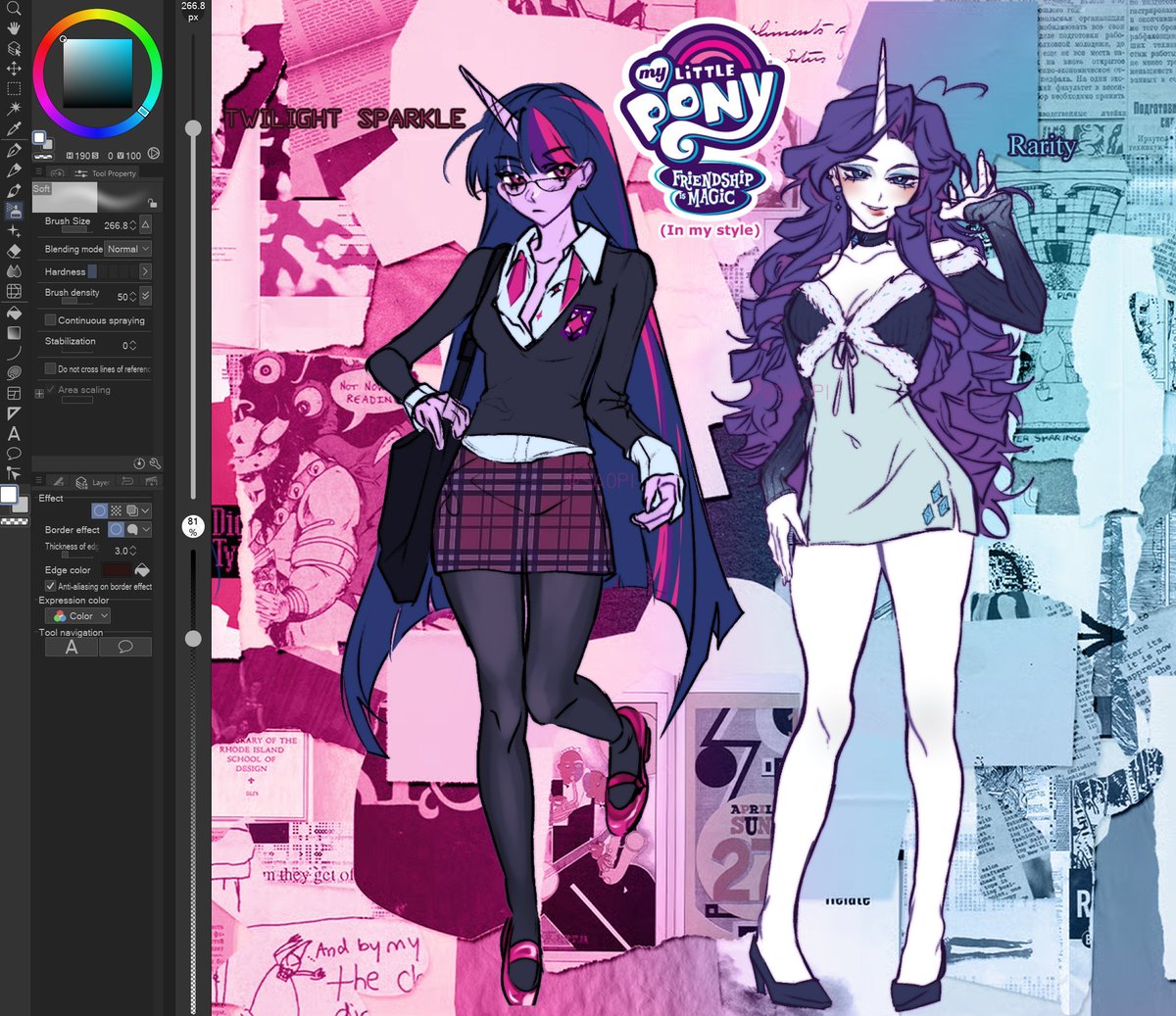Select the Zoom magnifier tool
1176x1016 pixels.
tap(14, 8)
